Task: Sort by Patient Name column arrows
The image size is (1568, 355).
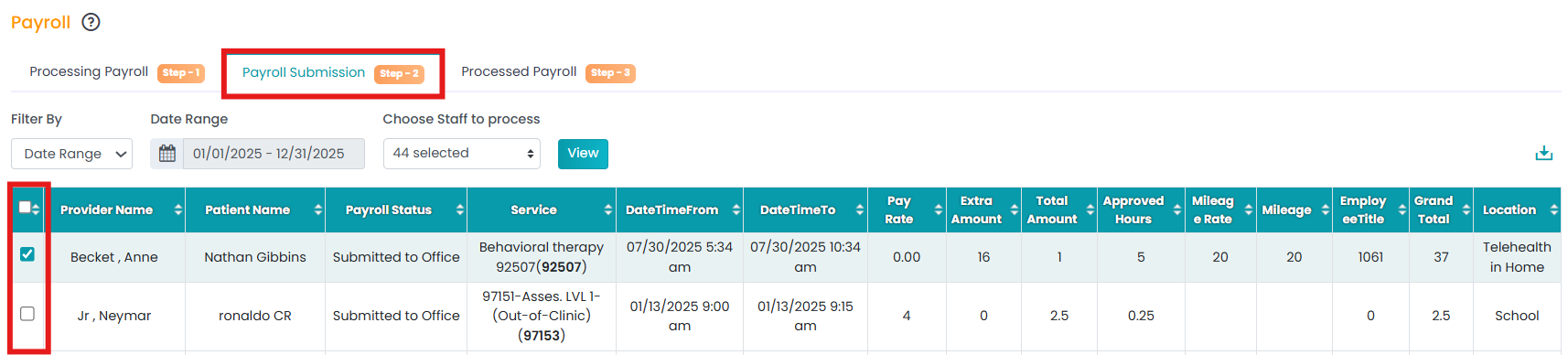Action: pyautogui.click(x=317, y=210)
